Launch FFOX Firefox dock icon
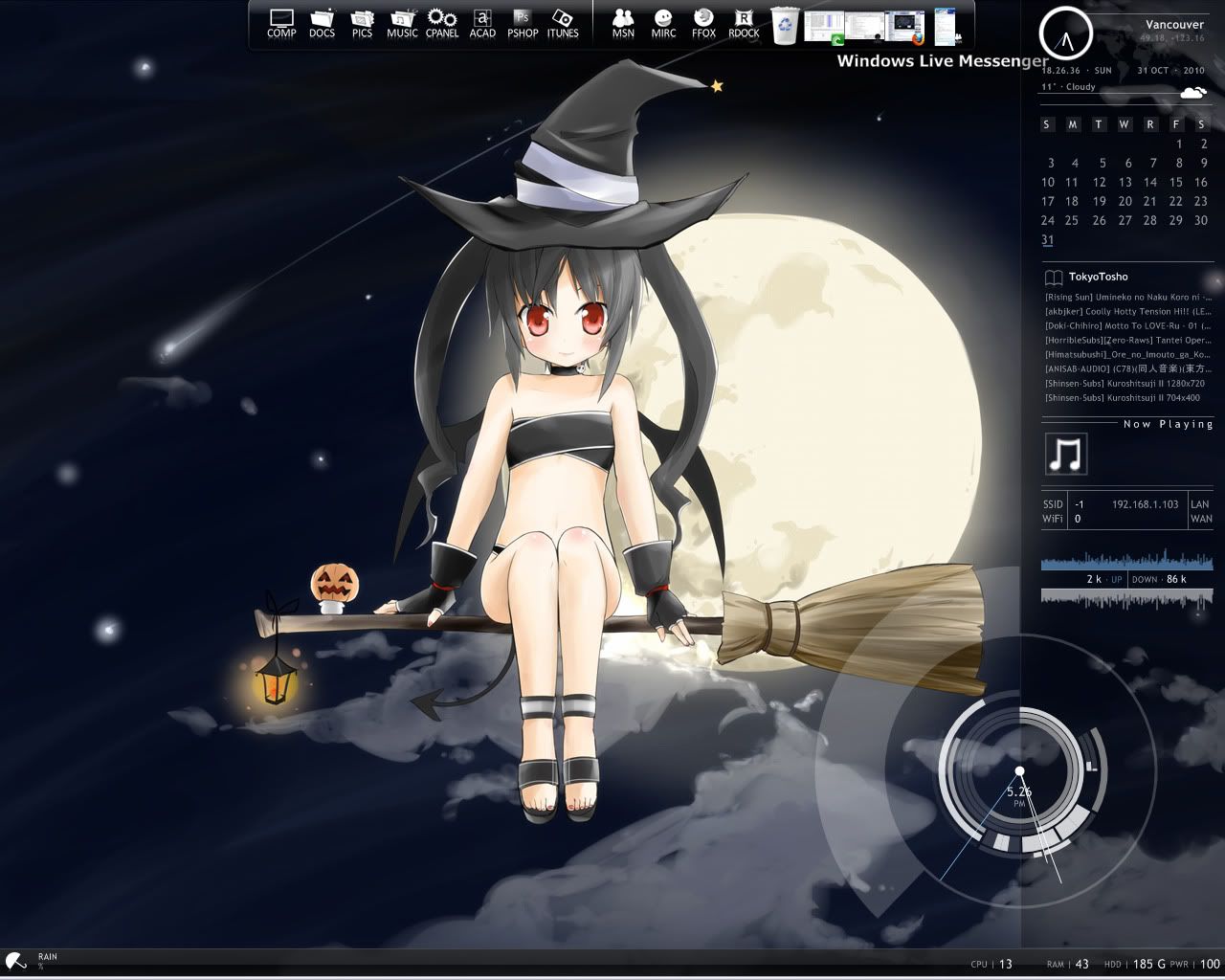 tap(703, 23)
